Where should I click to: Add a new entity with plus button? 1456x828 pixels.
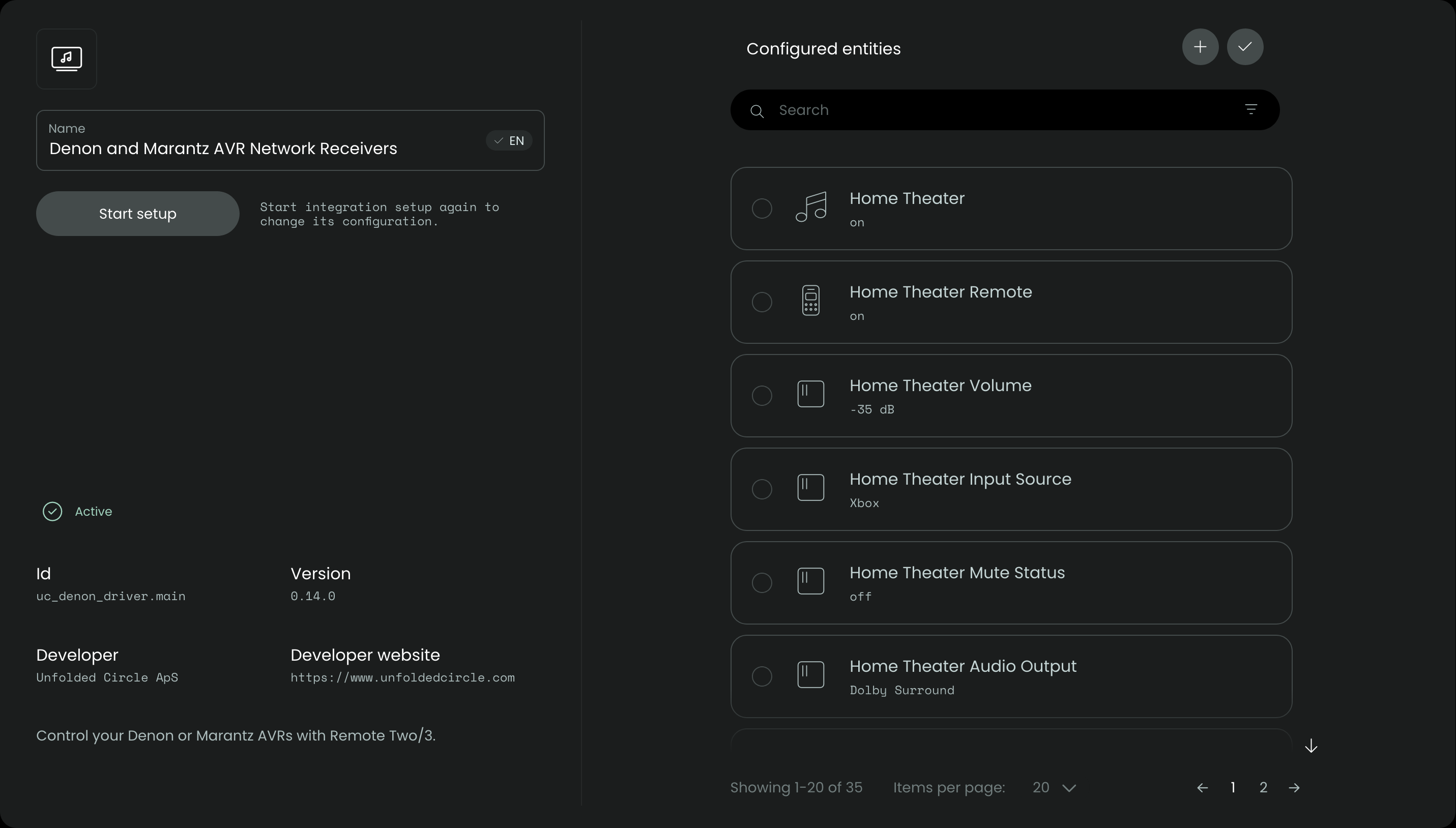tap(1200, 47)
